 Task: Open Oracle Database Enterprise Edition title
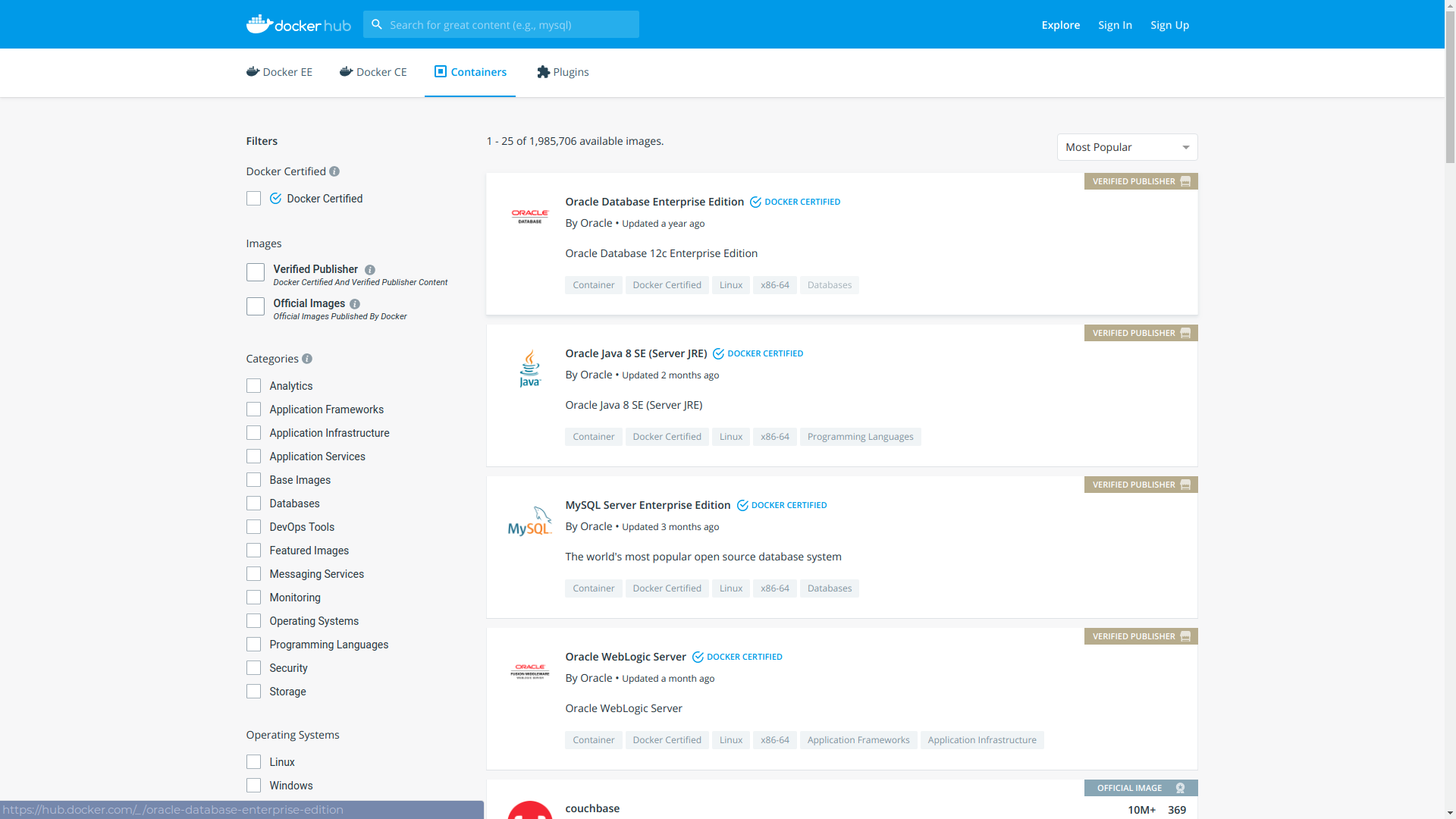pos(654,202)
